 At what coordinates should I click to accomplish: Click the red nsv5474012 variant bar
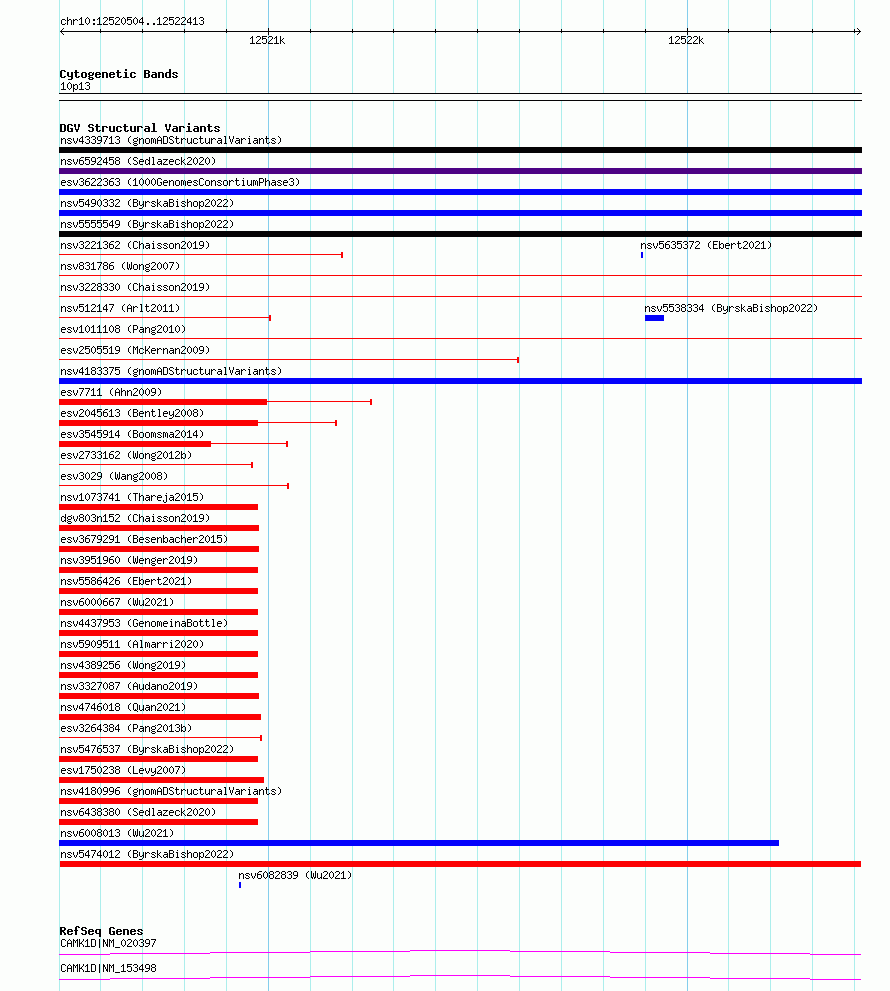pos(460,864)
